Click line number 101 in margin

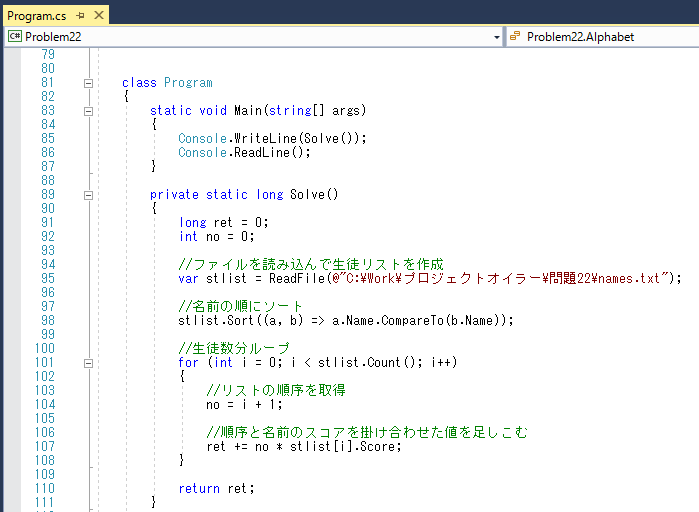point(45,362)
